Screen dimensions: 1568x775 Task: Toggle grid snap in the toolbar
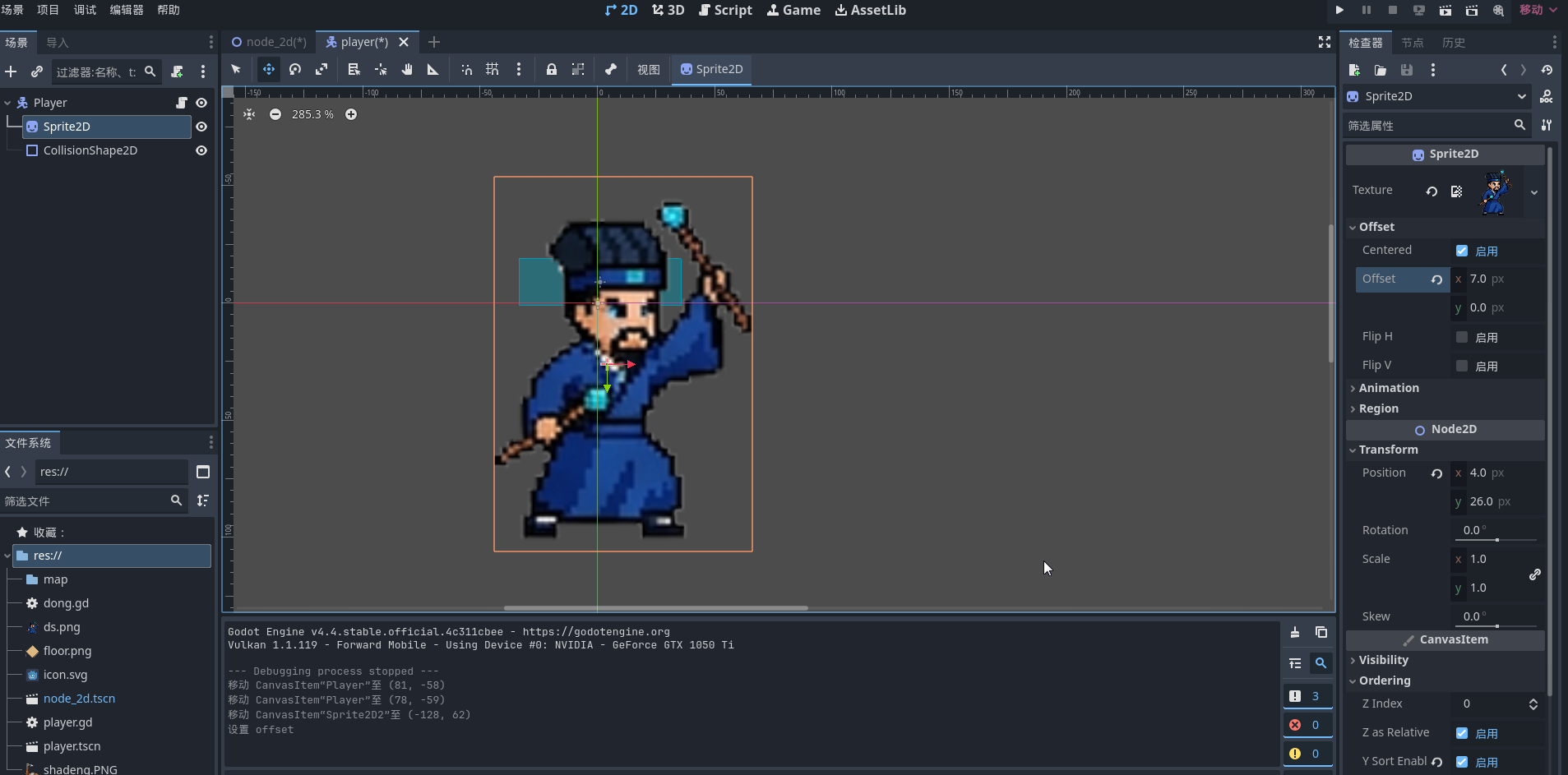[493, 69]
